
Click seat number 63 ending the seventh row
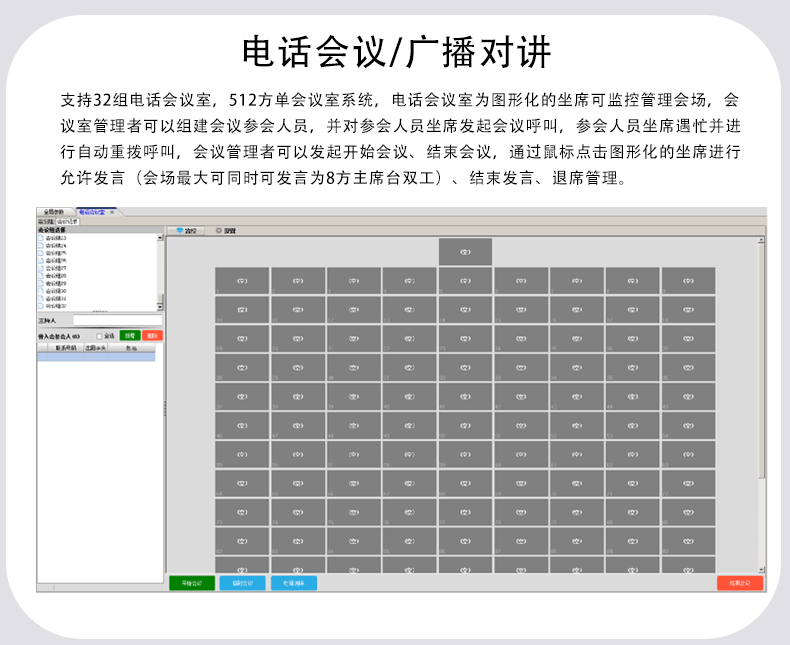coord(689,455)
